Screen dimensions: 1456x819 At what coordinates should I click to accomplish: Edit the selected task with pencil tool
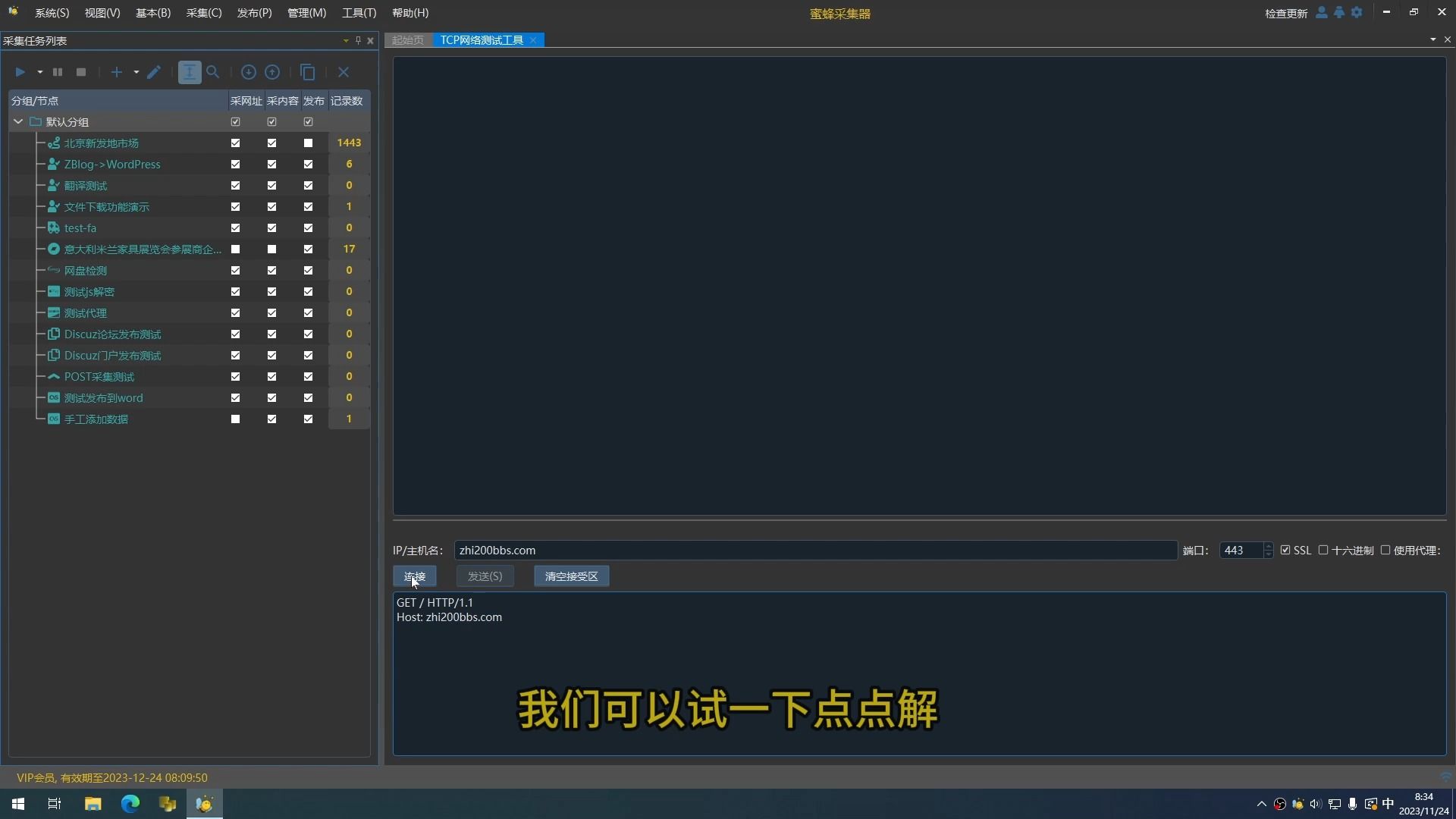point(154,72)
